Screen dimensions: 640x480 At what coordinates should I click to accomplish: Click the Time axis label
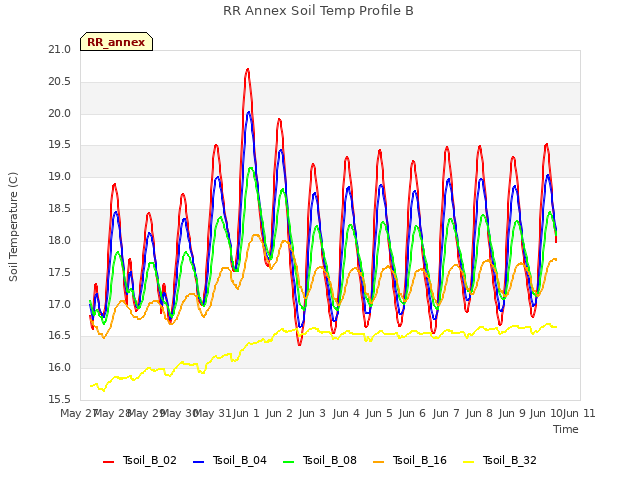tap(566, 429)
